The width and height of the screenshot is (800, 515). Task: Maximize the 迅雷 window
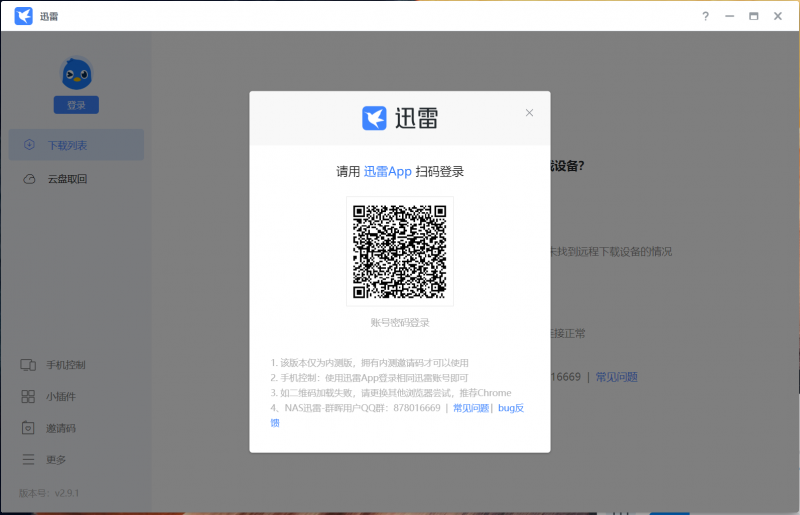[x=753, y=16]
